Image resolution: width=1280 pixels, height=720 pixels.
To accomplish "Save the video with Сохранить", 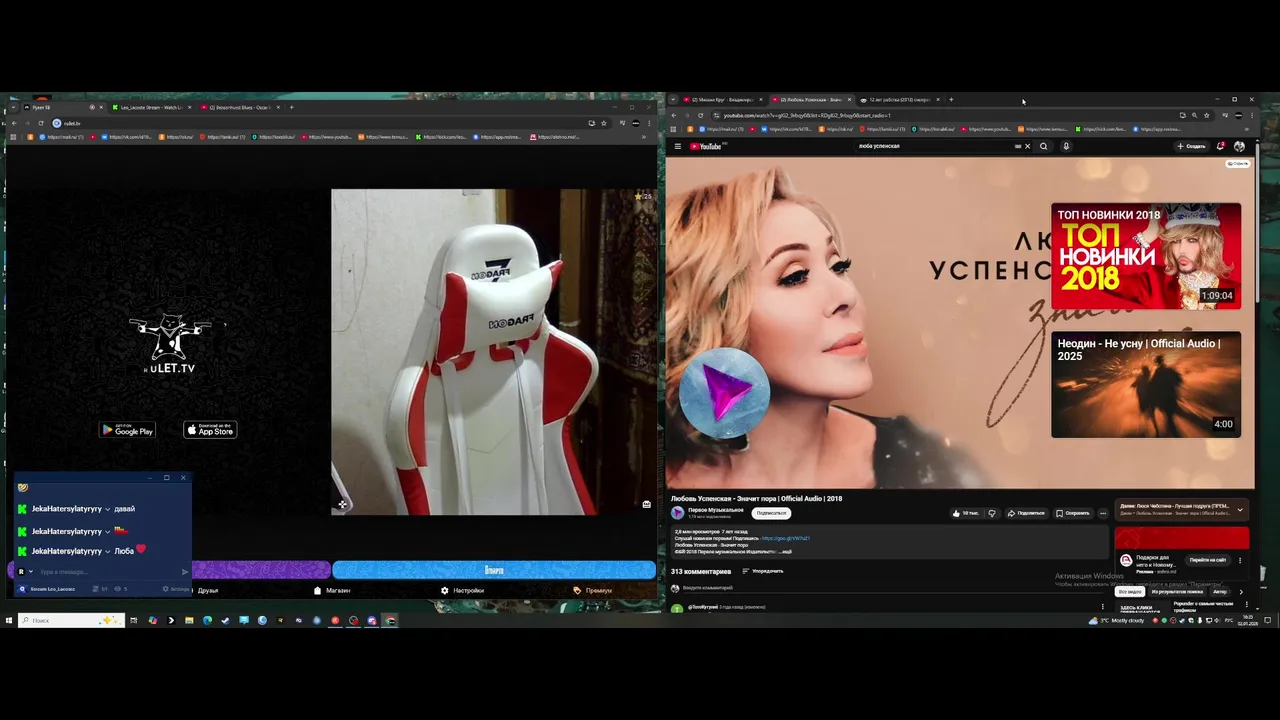I will pyautogui.click(x=1073, y=513).
